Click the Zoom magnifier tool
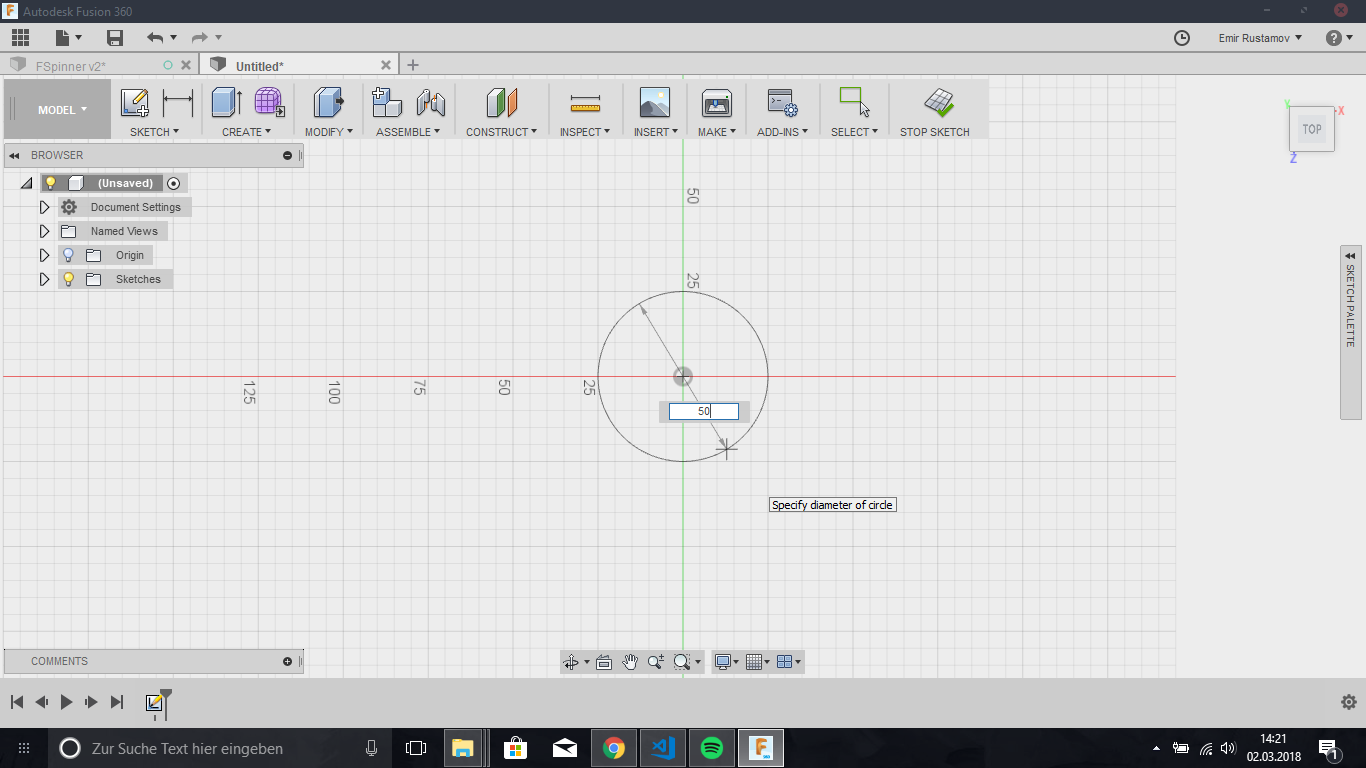1366x768 pixels. tap(656, 662)
